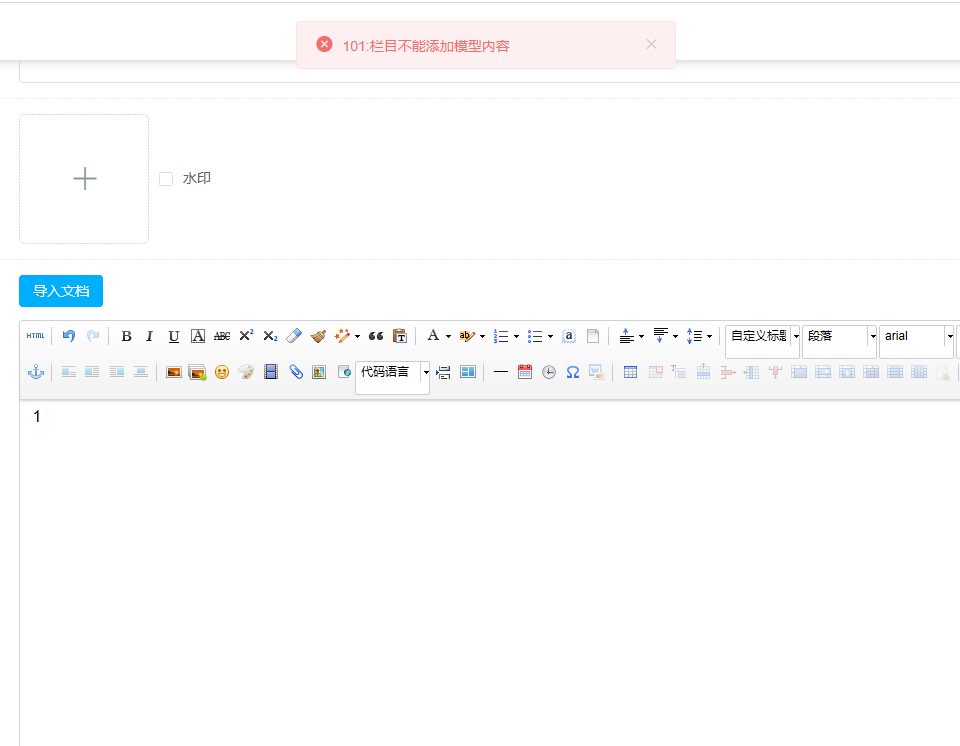Insert a blockquote
This screenshot has width=960, height=746.
(x=376, y=336)
